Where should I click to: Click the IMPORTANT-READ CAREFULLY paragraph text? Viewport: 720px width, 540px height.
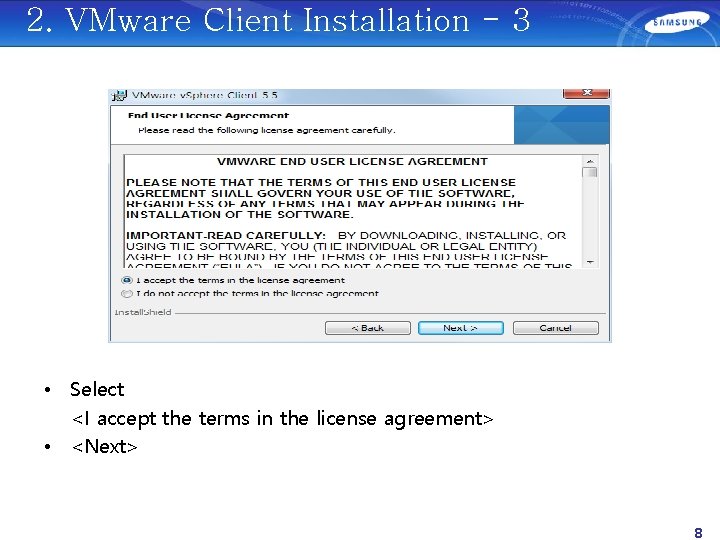348,251
